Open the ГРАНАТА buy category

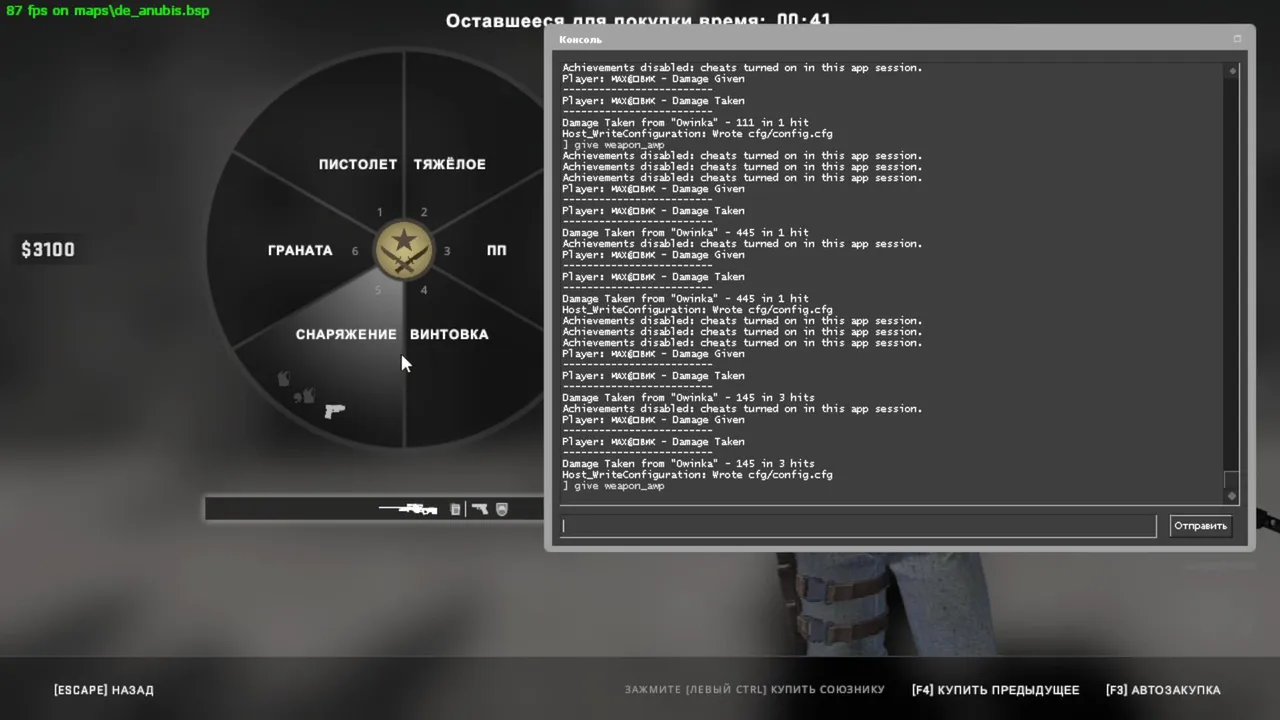300,250
